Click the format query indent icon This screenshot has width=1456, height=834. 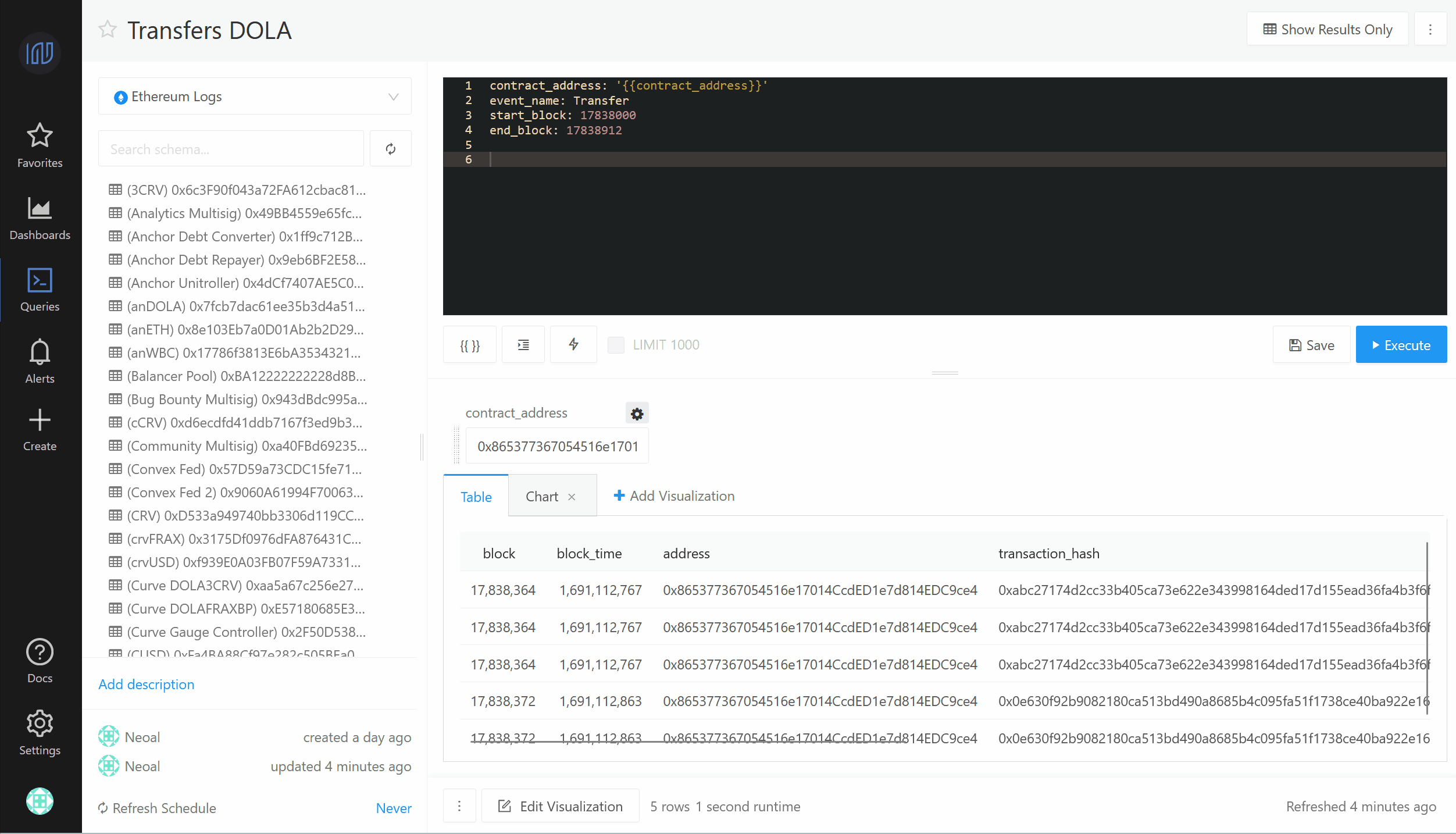pos(523,345)
